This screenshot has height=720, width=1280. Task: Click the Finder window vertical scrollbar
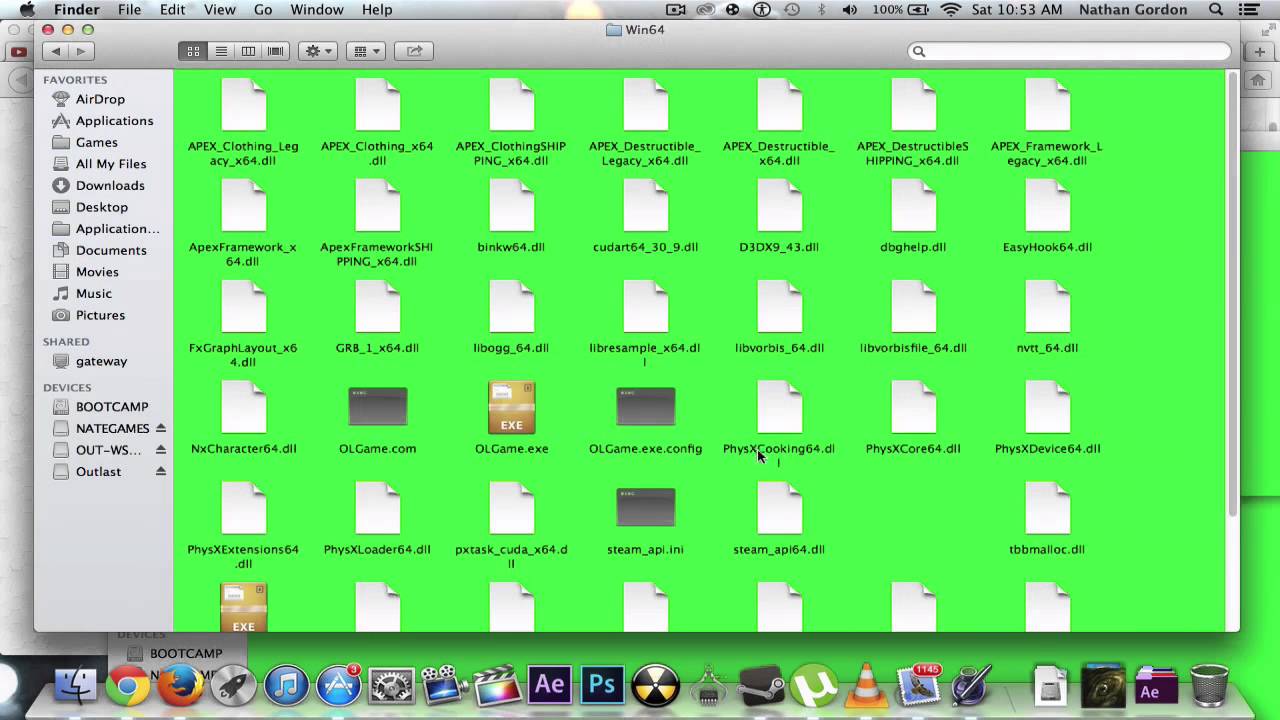coord(1232,295)
